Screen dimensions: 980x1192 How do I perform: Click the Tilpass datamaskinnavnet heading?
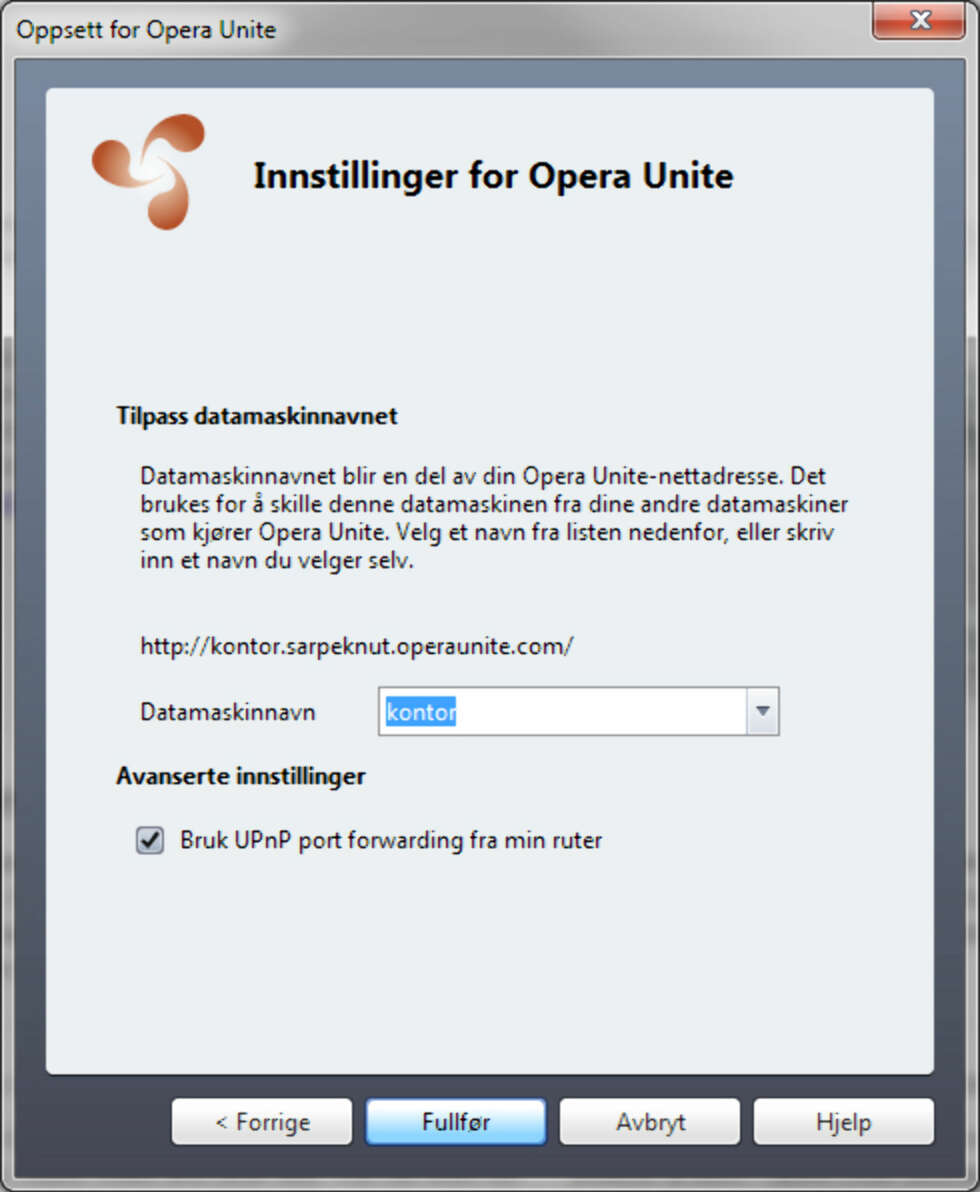(x=257, y=416)
